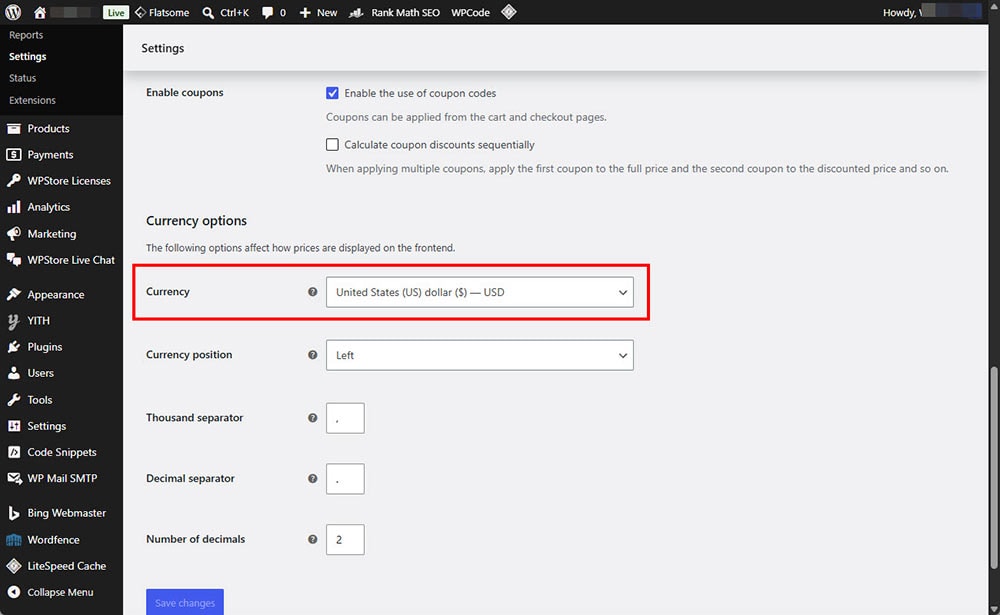Click the Wordfence shield icon
The width and height of the screenshot is (1000, 615).
[13, 540]
